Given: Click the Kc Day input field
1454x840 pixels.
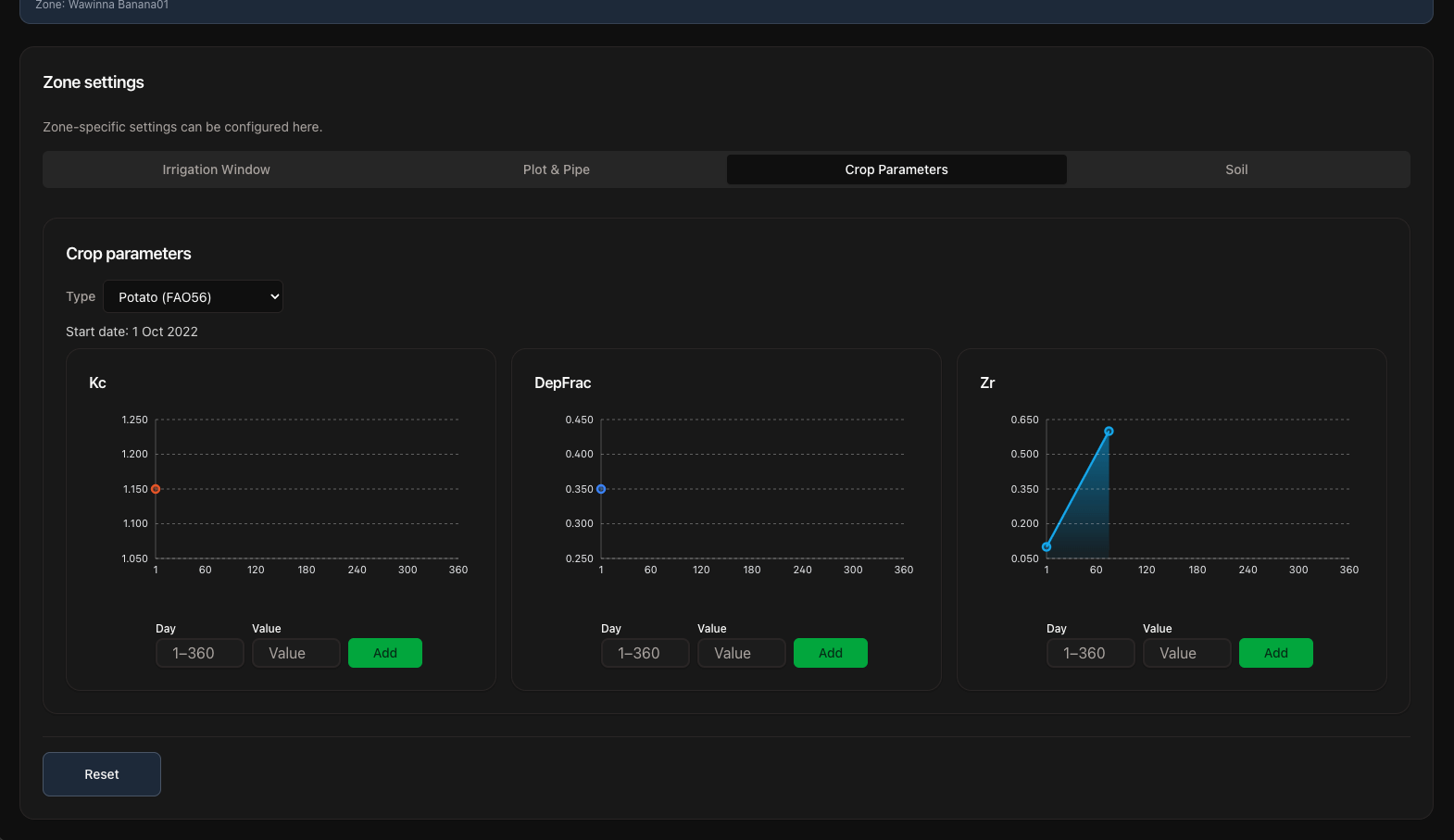Looking at the screenshot, I should click(x=199, y=653).
